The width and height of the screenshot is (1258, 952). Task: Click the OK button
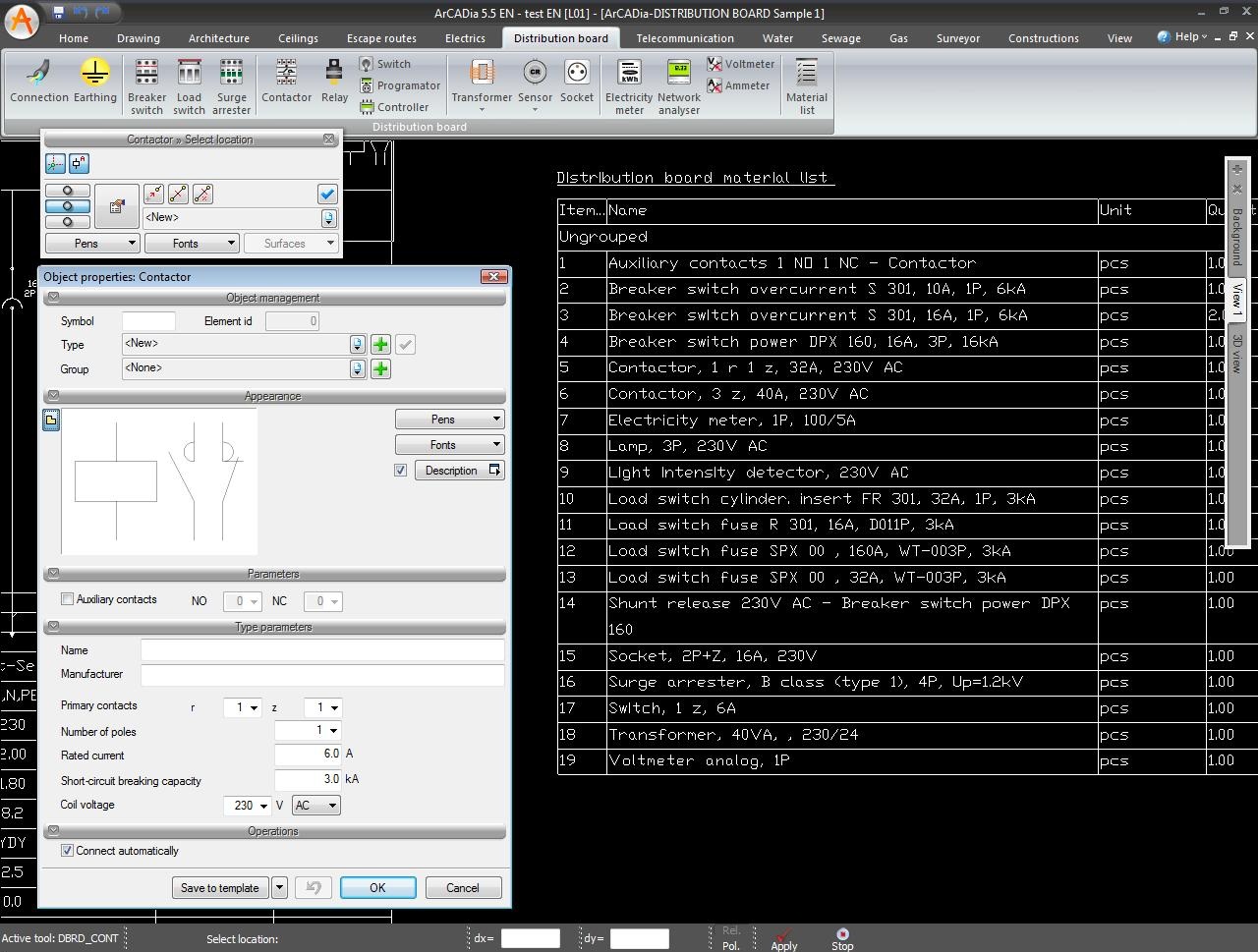(x=377, y=888)
